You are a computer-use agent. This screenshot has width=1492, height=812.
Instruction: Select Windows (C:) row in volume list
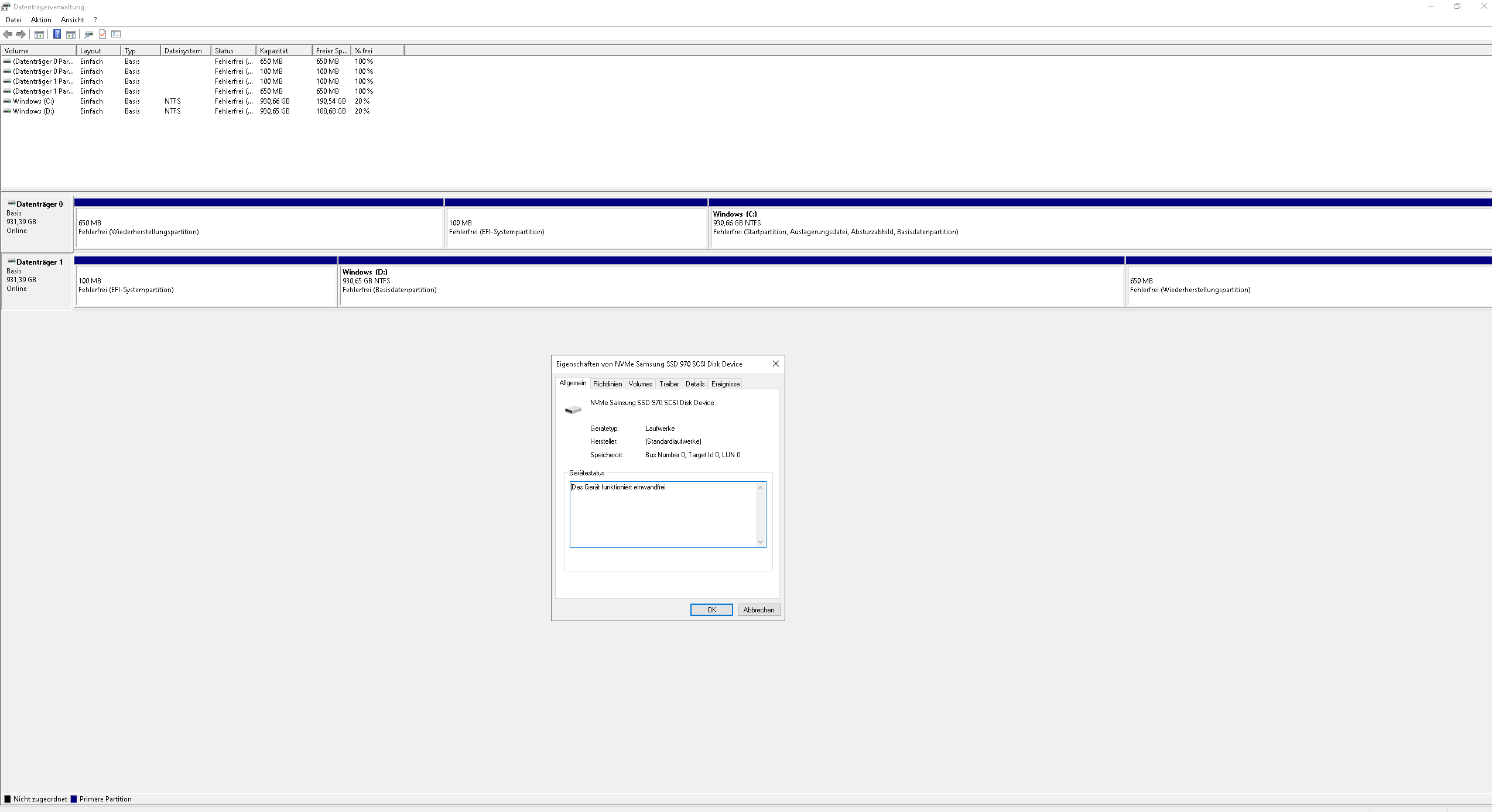click(x=33, y=101)
